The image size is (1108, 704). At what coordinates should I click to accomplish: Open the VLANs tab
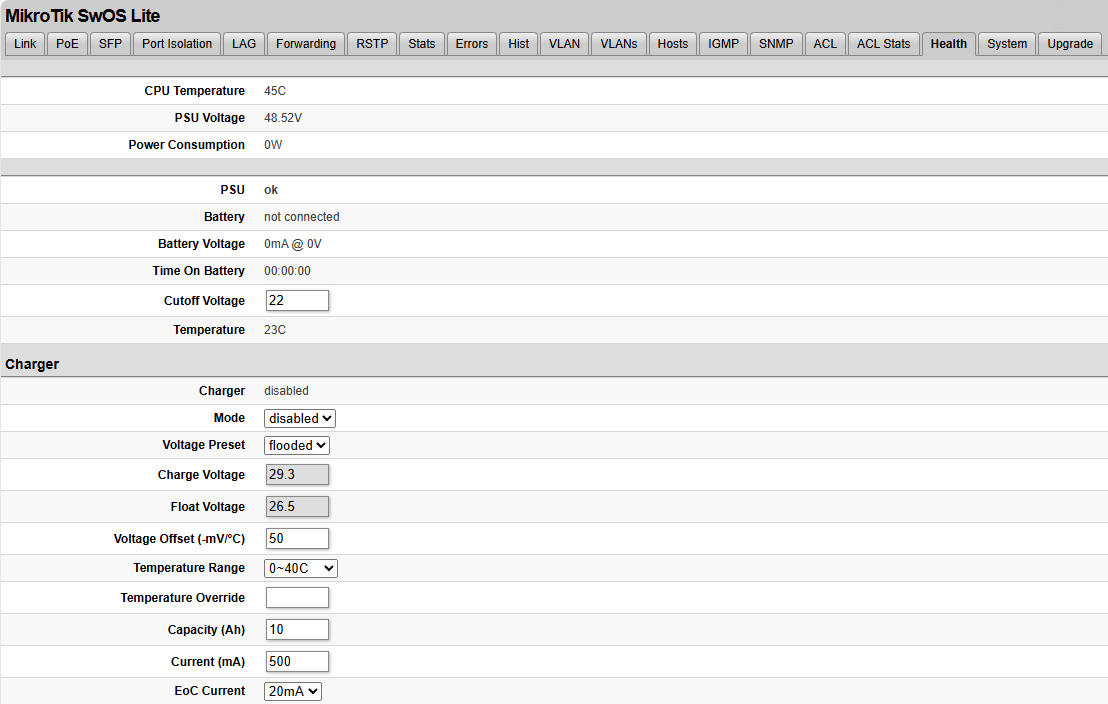click(x=618, y=44)
